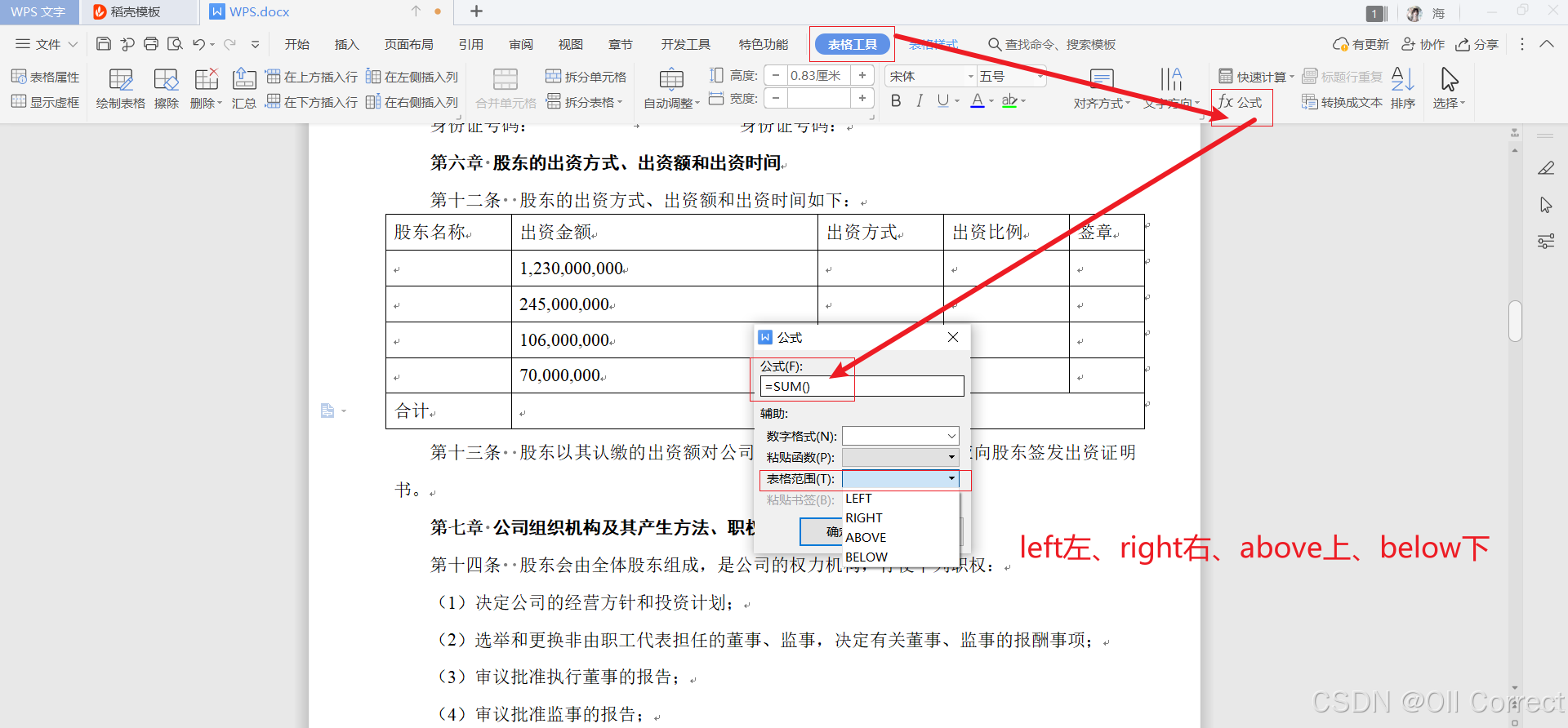Viewport: 1568px width, 728px height.
Task: Click the Redo arrow icon
Action: point(229,44)
